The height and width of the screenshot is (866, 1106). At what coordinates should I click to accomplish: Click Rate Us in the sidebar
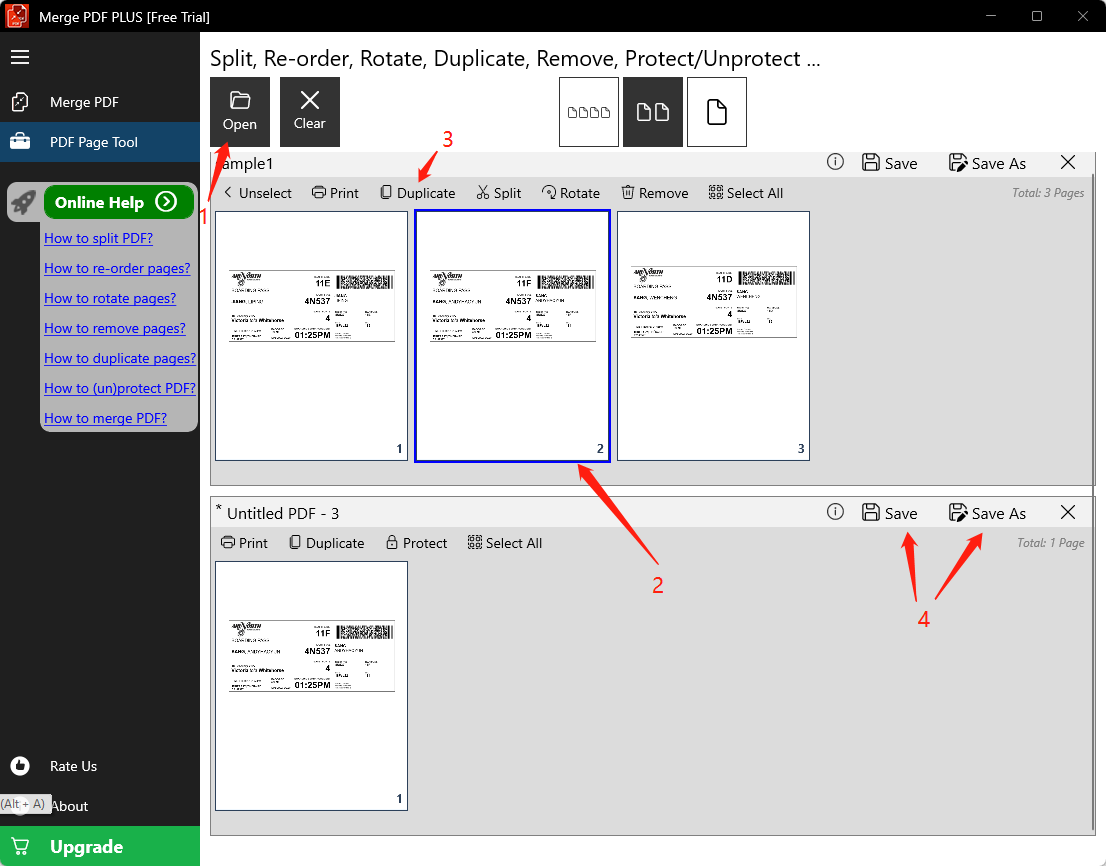click(x=99, y=766)
